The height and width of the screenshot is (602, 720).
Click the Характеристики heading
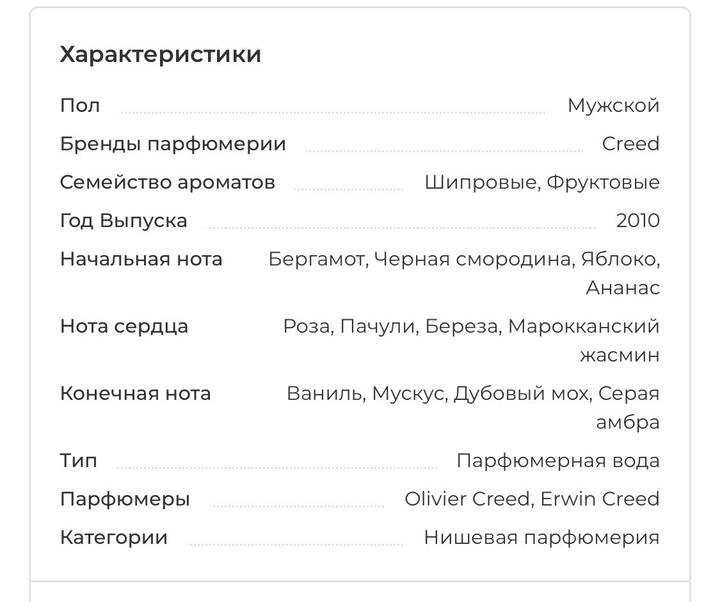click(x=160, y=55)
